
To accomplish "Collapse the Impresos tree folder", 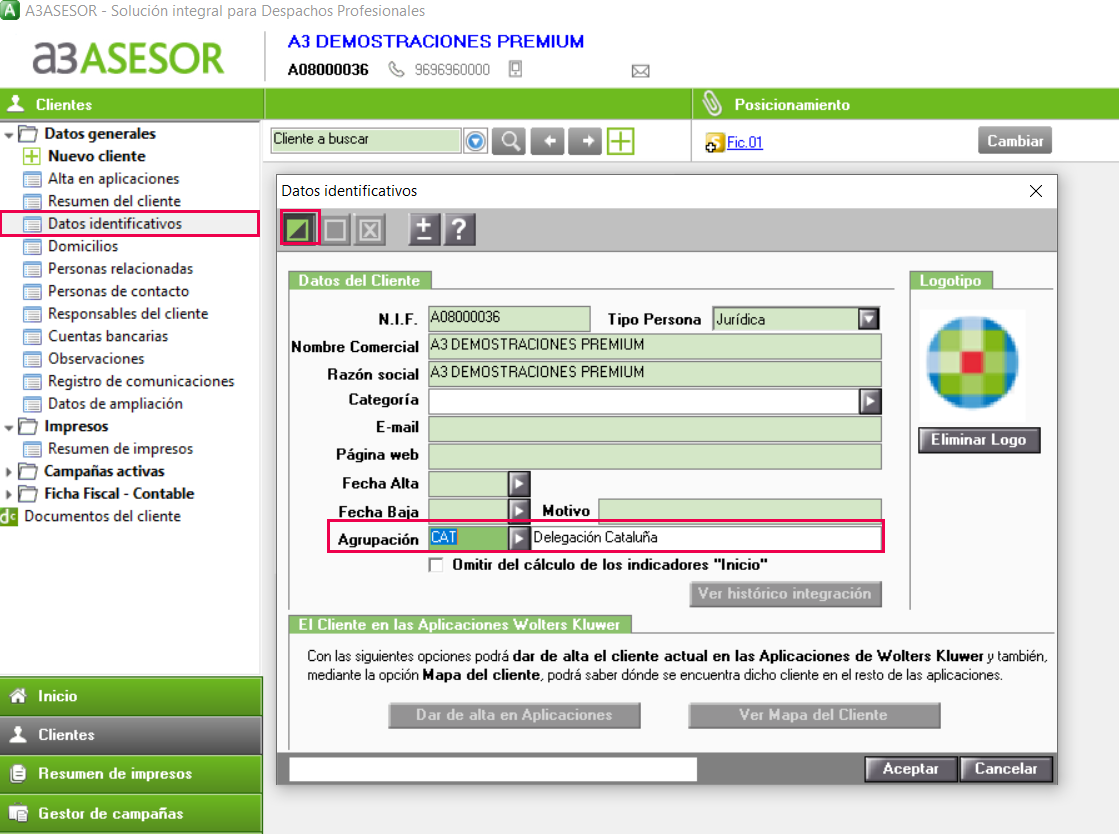I will tap(9, 427).
